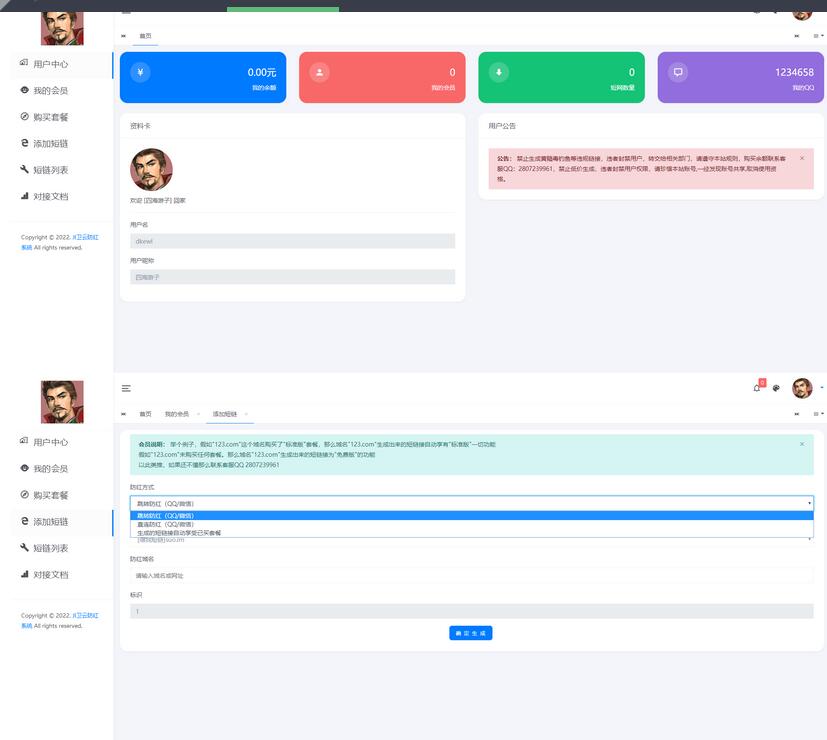827x740 pixels.
Task: Close the teal 会员说明 notice banner
Action: (x=801, y=444)
